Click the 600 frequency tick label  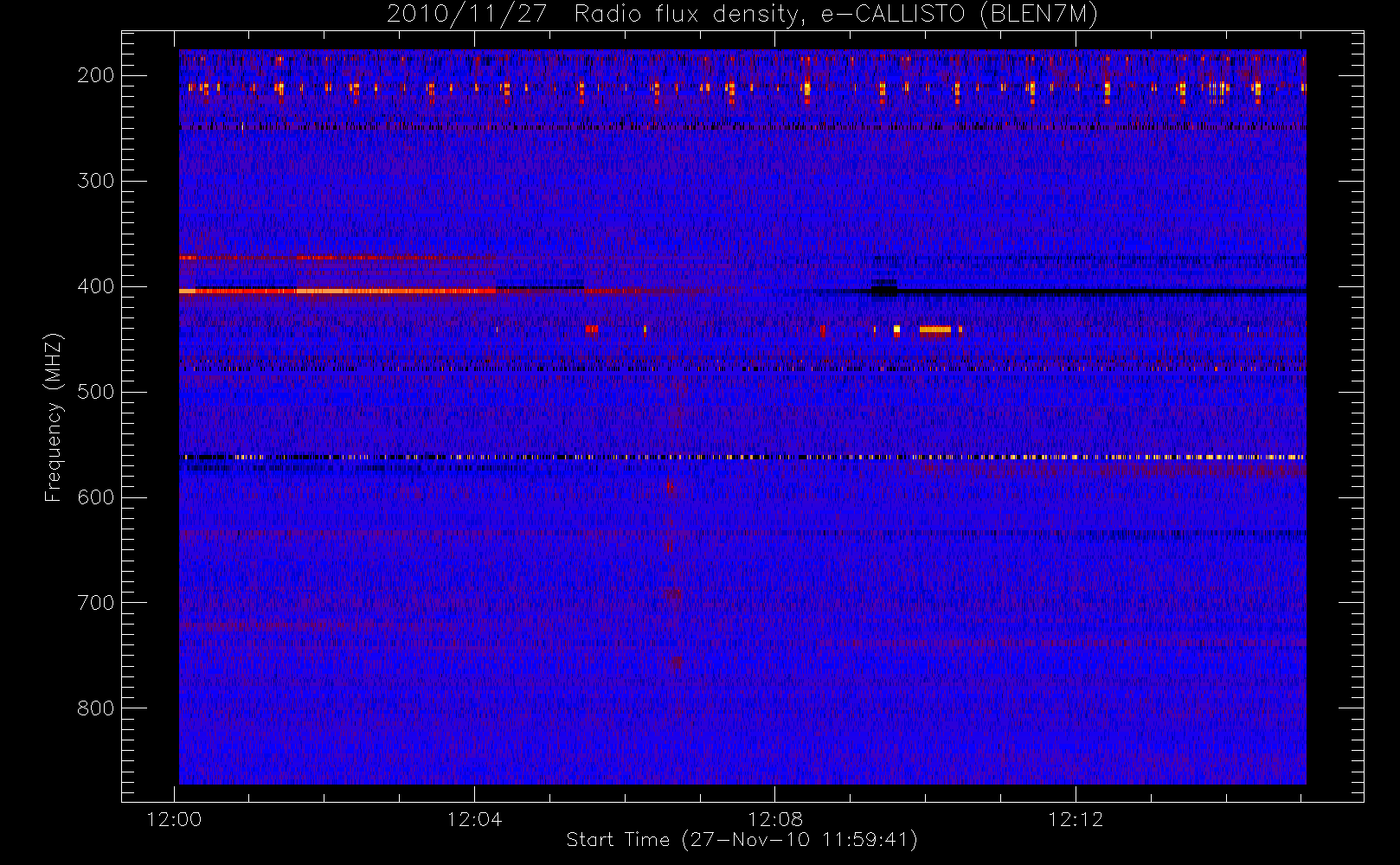pos(96,497)
